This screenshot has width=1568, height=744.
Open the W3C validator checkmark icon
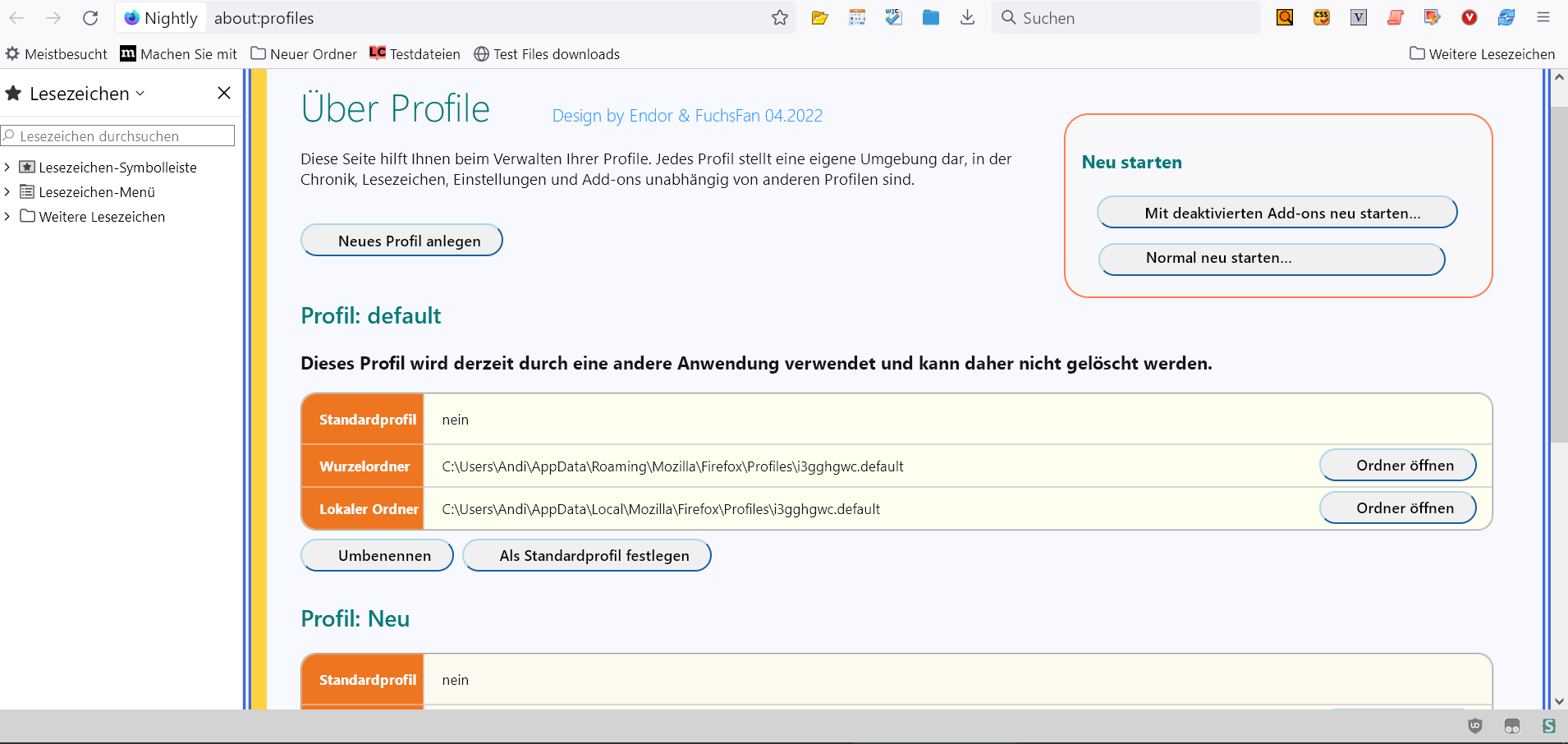tap(893, 18)
